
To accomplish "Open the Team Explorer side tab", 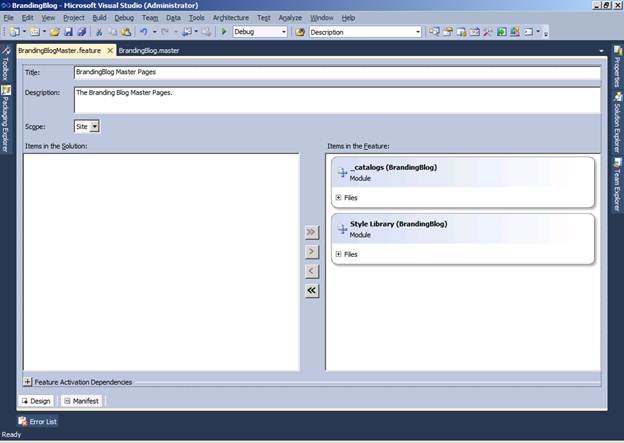I will 617,185.
